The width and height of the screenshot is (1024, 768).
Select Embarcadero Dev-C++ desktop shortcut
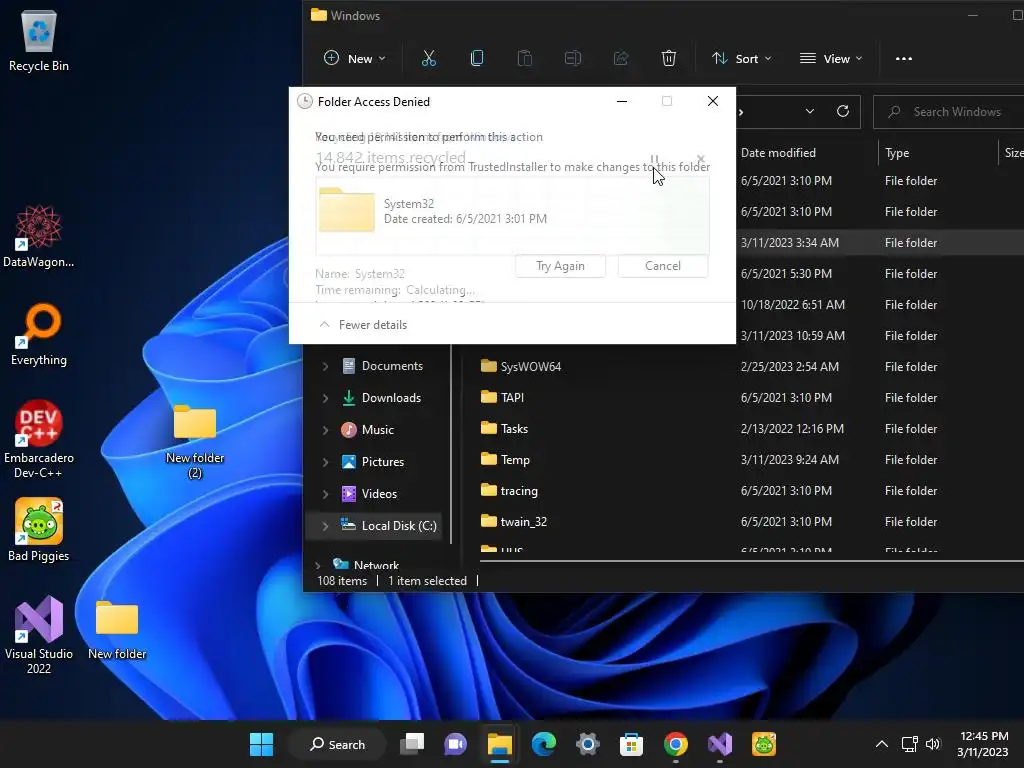(x=39, y=439)
